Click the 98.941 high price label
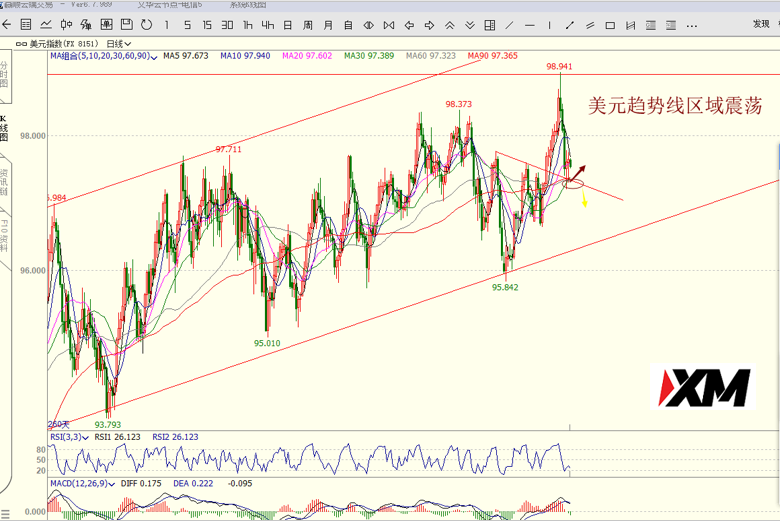 pyautogui.click(x=559, y=66)
